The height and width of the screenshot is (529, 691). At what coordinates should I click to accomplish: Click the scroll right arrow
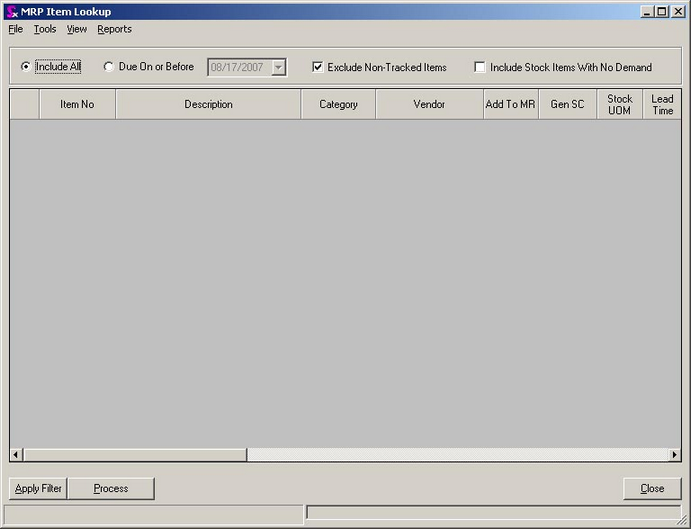pyautogui.click(x=675, y=455)
